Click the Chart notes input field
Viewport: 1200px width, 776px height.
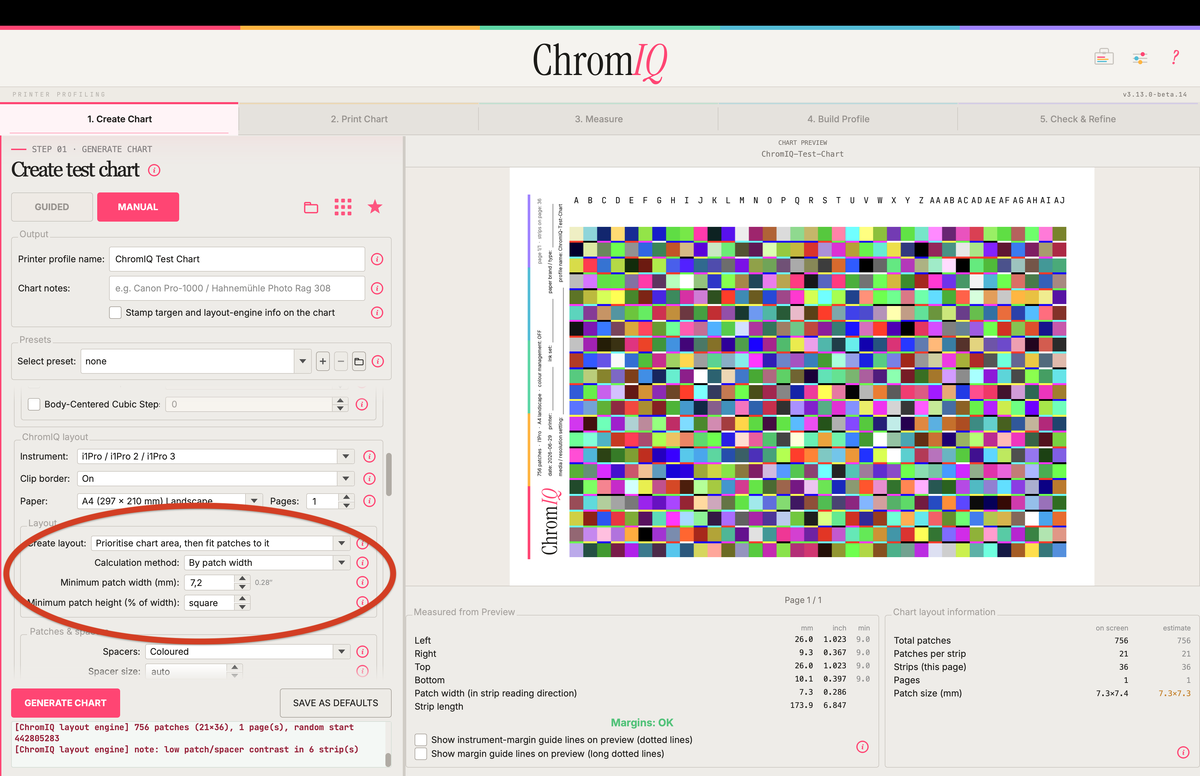tap(236, 288)
